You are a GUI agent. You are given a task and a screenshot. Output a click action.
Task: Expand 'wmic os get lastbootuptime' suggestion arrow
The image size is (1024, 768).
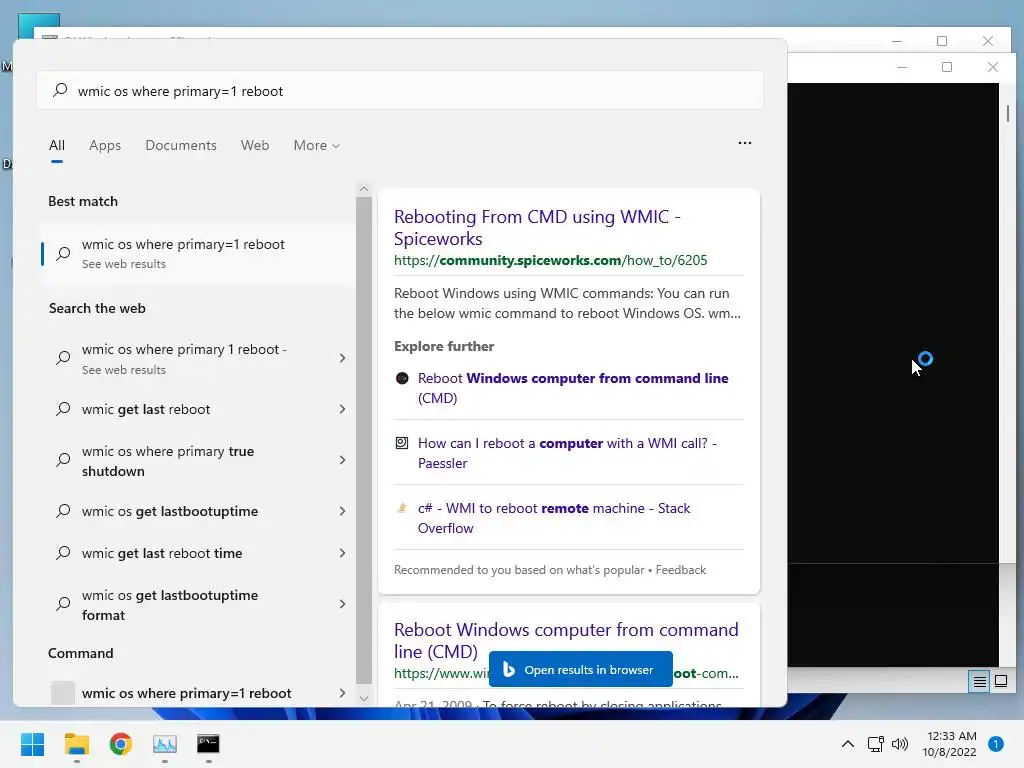point(342,511)
